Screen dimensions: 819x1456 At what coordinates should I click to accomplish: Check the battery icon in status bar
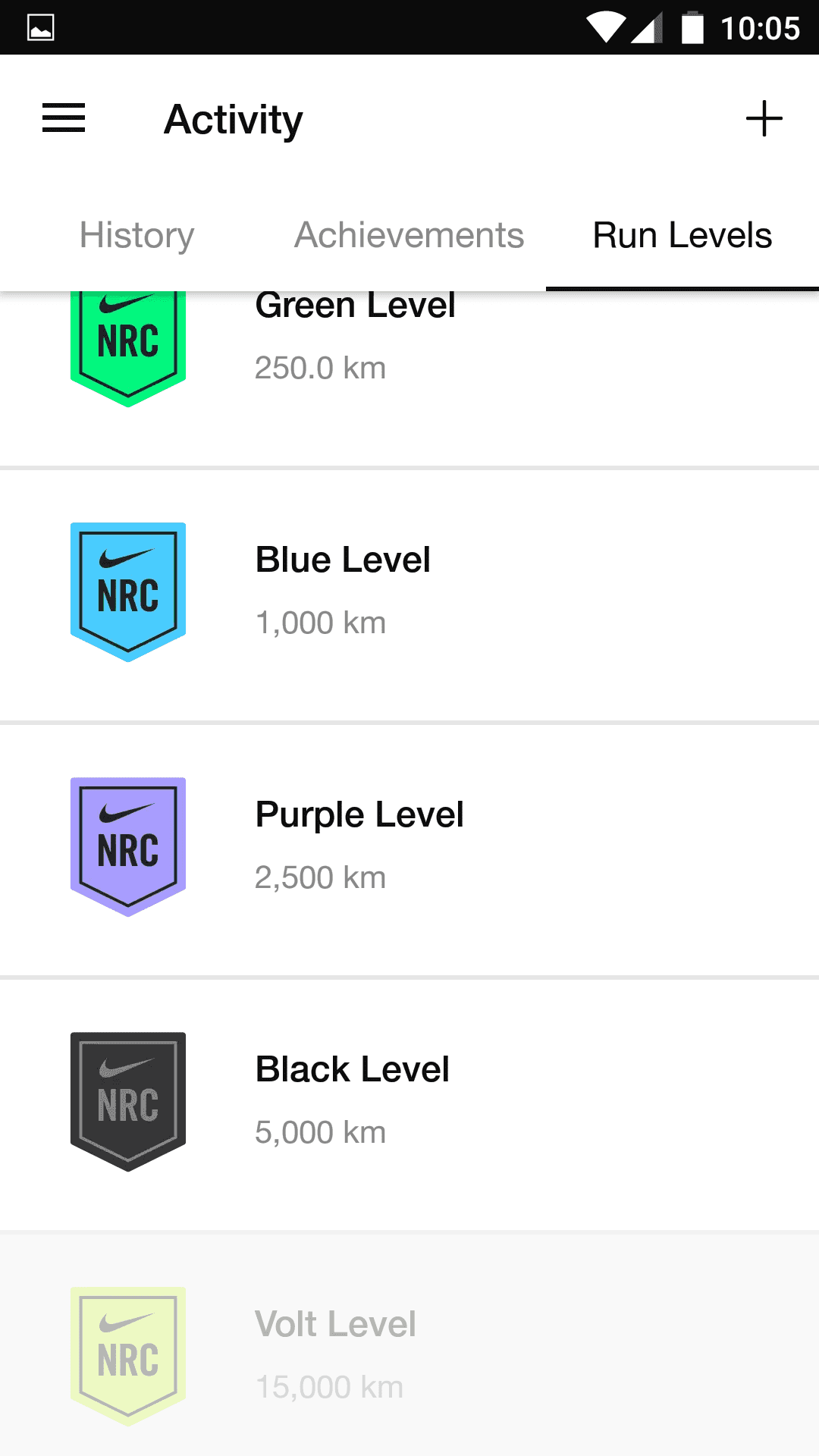(x=692, y=27)
